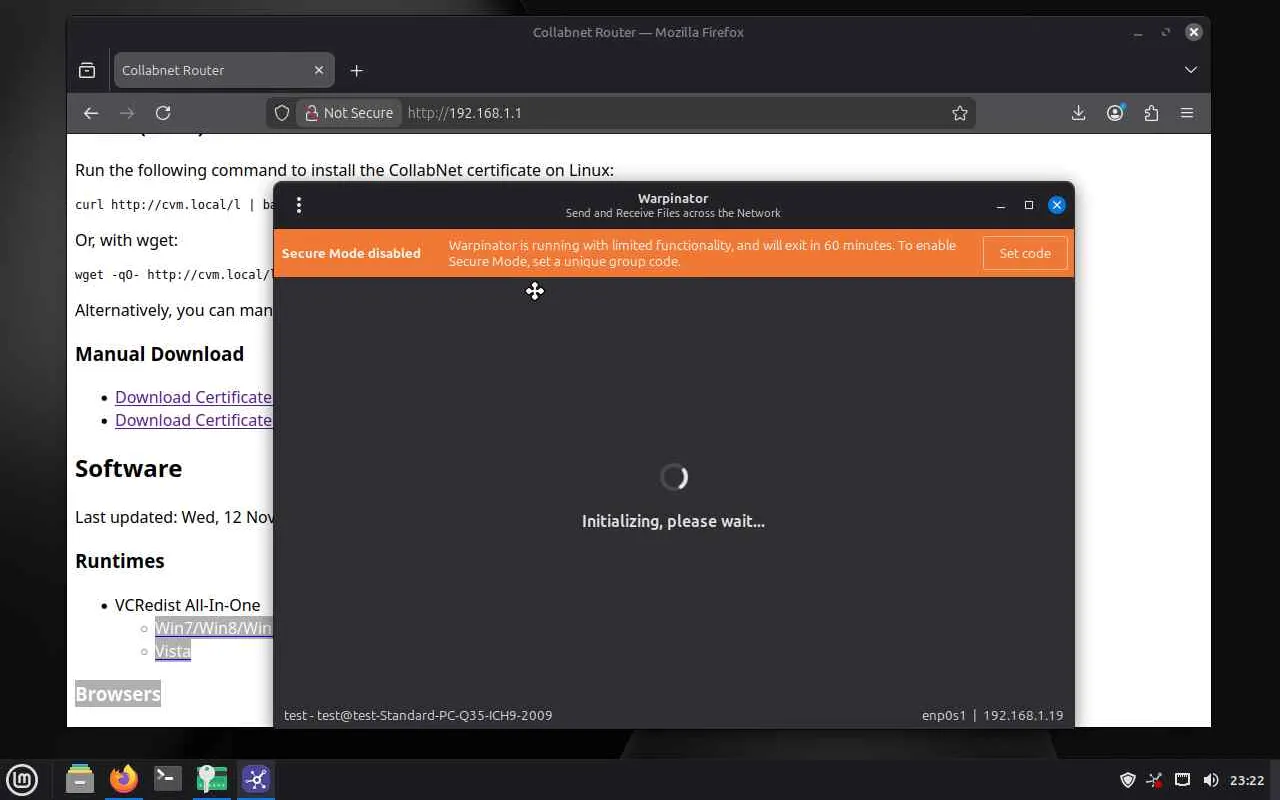1280x800 pixels.
Task: Click the wget command line text
Action: pyautogui.click(x=174, y=275)
